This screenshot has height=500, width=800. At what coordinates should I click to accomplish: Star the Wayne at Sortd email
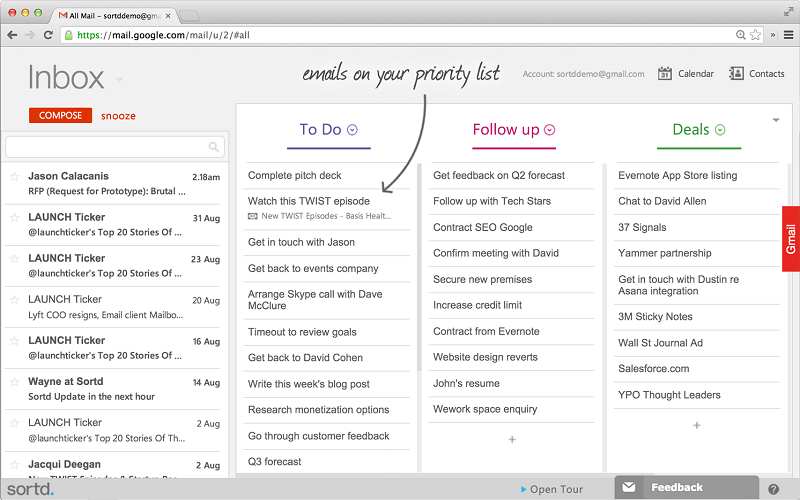pyautogui.click(x=15, y=382)
